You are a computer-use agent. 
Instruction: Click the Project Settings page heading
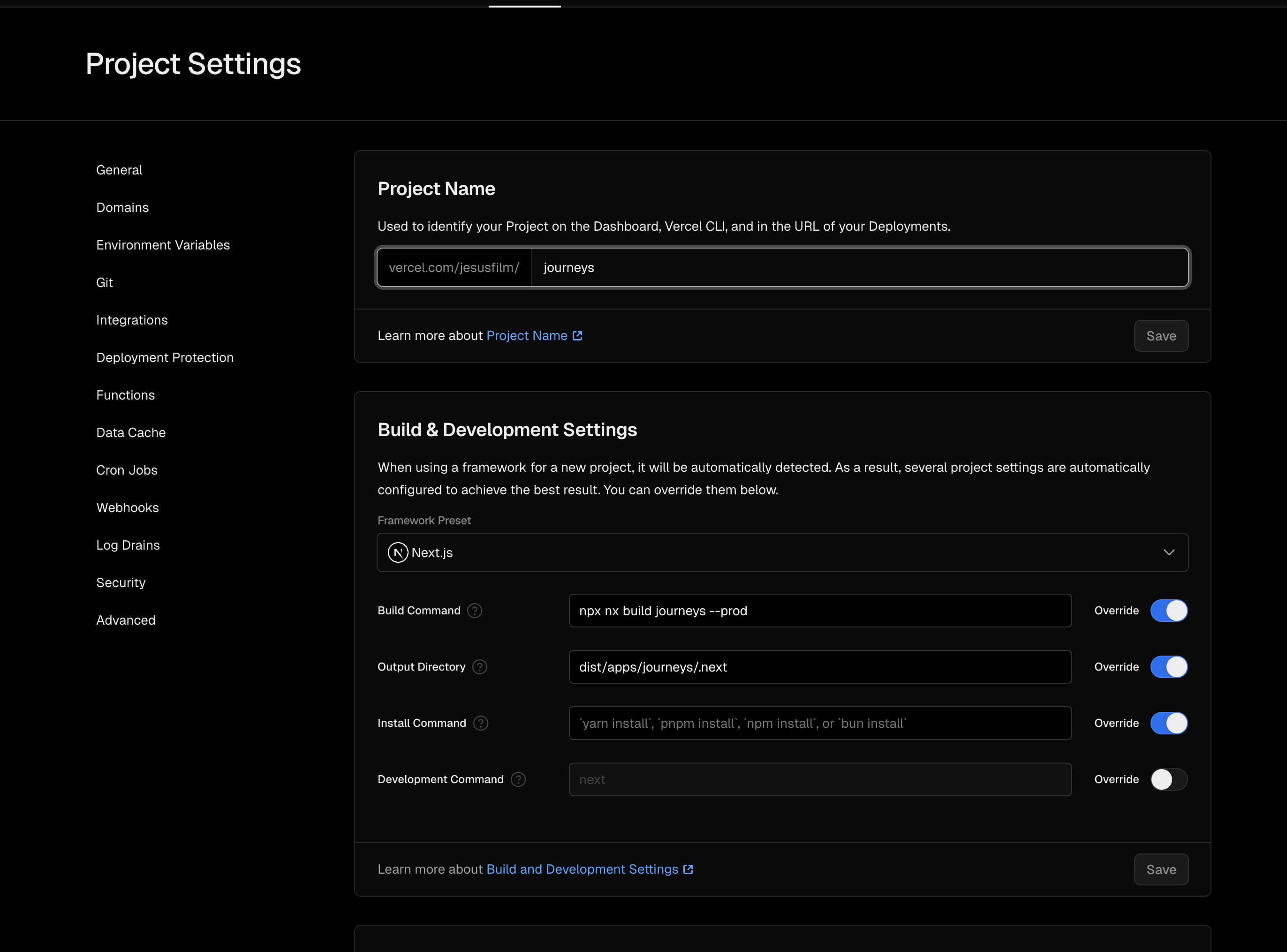pyautogui.click(x=193, y=63)
